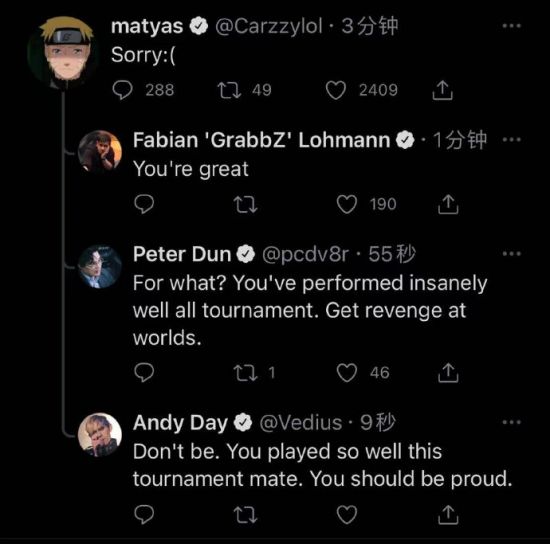Like Peter Dun's reply with 46 likes

click(347, 372)
